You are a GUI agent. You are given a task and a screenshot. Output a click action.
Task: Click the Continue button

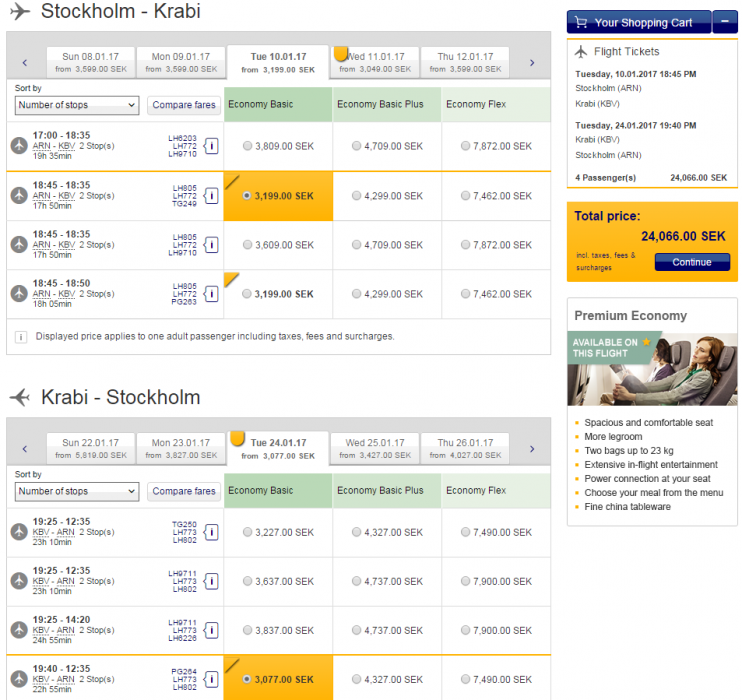(x=692, y=262)
